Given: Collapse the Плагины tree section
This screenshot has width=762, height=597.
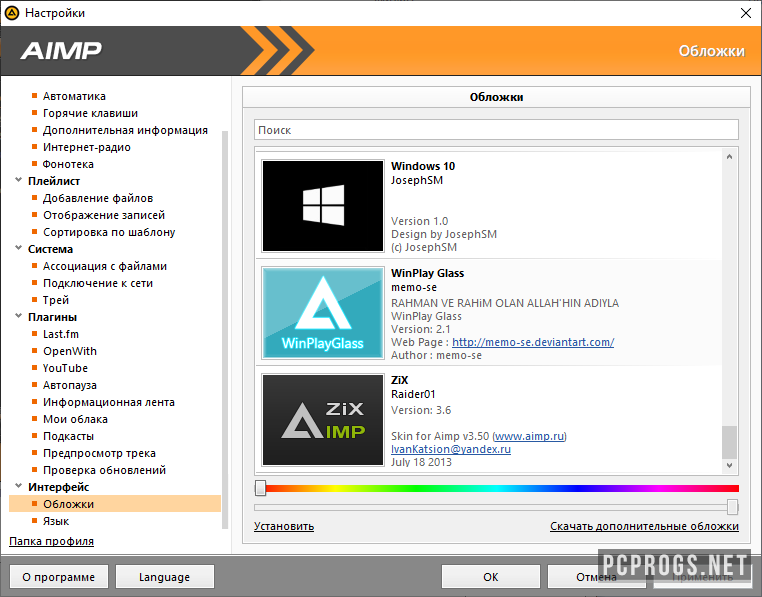Looking at the screenshot, I should coord(18,316).
